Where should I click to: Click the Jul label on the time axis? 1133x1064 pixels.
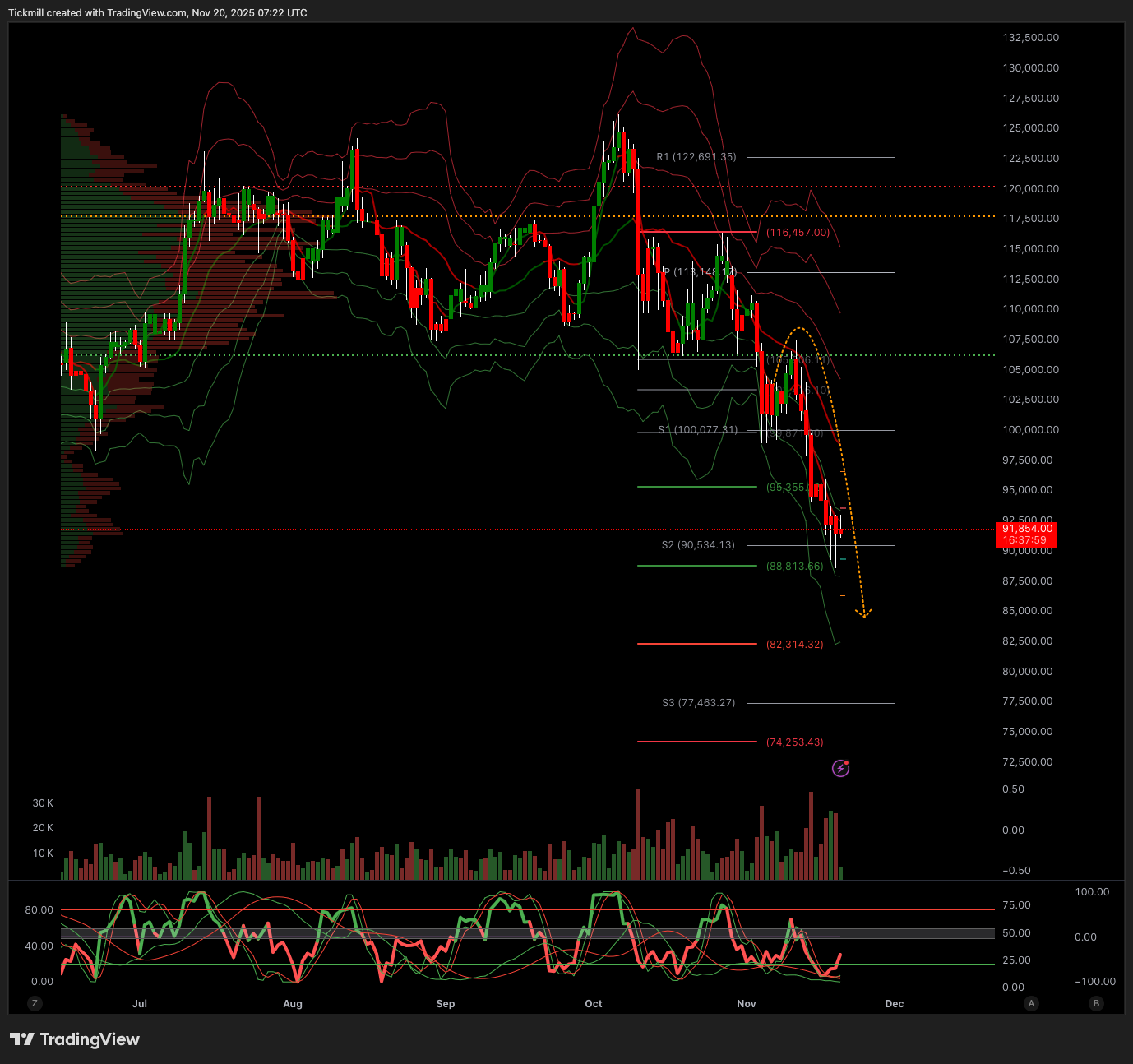(140, 1004)
